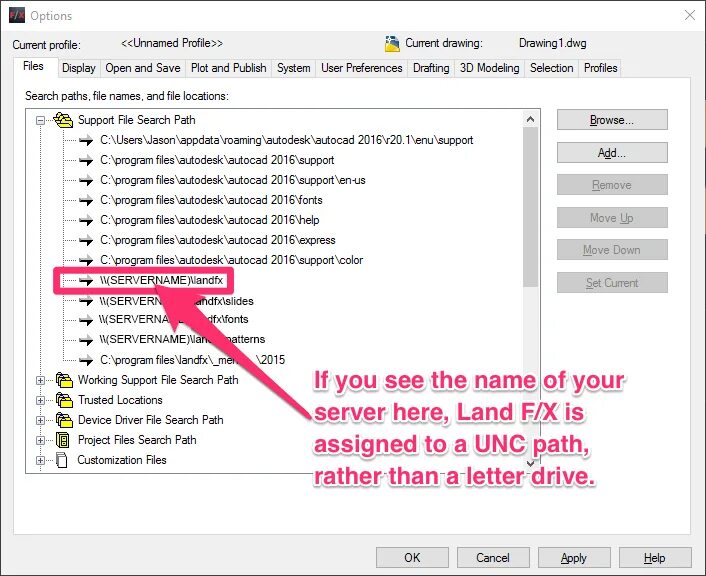
Task: Switch to the System tab
Action: (294, 68)
